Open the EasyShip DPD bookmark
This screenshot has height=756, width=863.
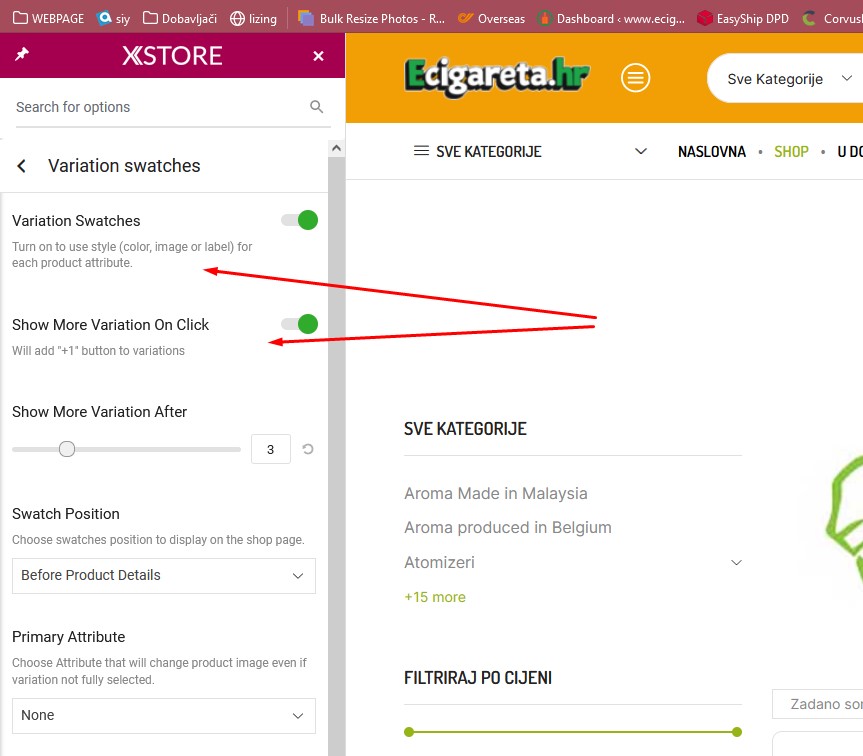(x=742, y=18)
